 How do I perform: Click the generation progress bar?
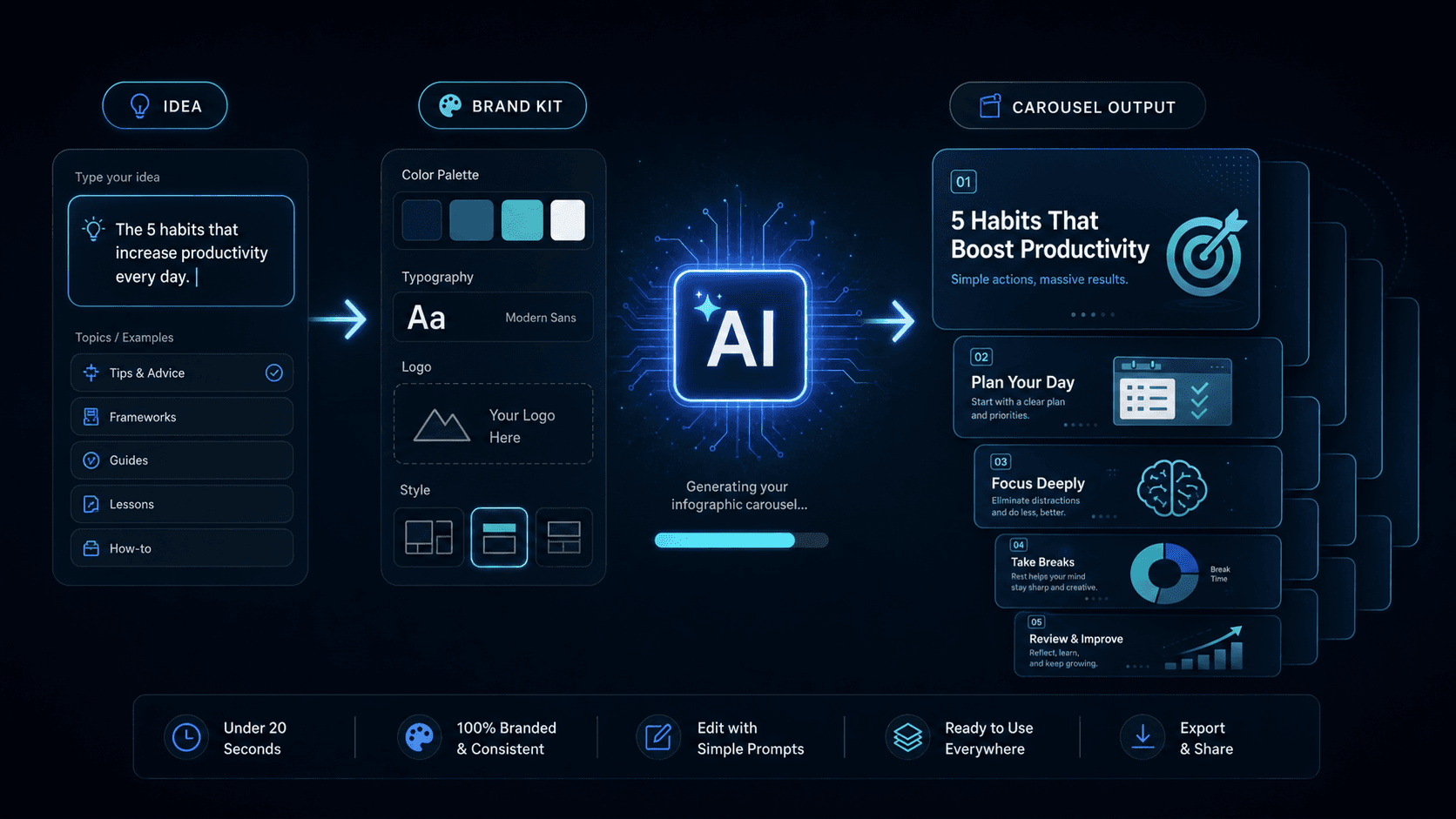tap(741, 540)
